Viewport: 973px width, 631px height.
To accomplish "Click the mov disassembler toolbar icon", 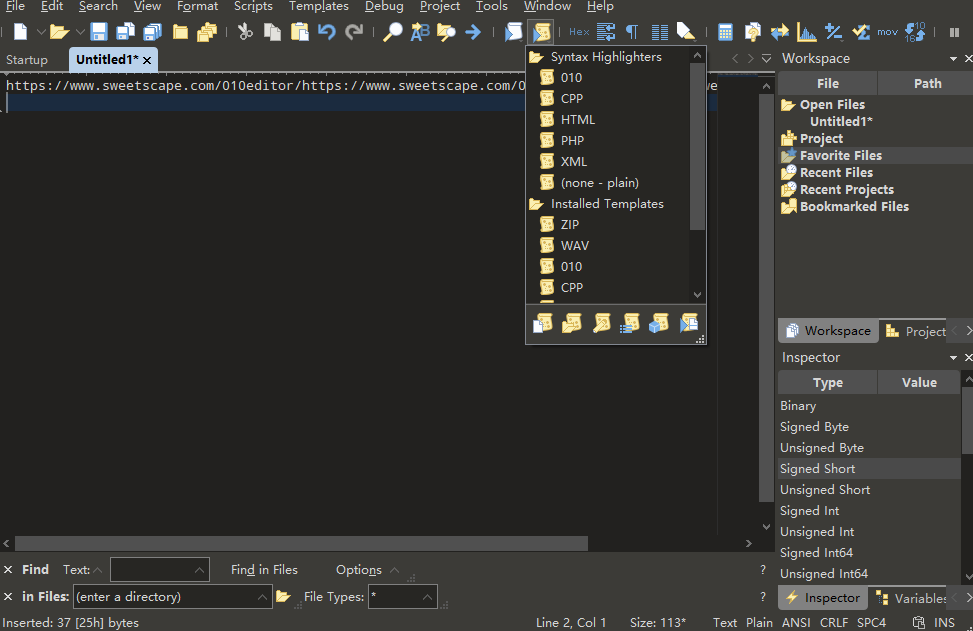I will (887, 32).
